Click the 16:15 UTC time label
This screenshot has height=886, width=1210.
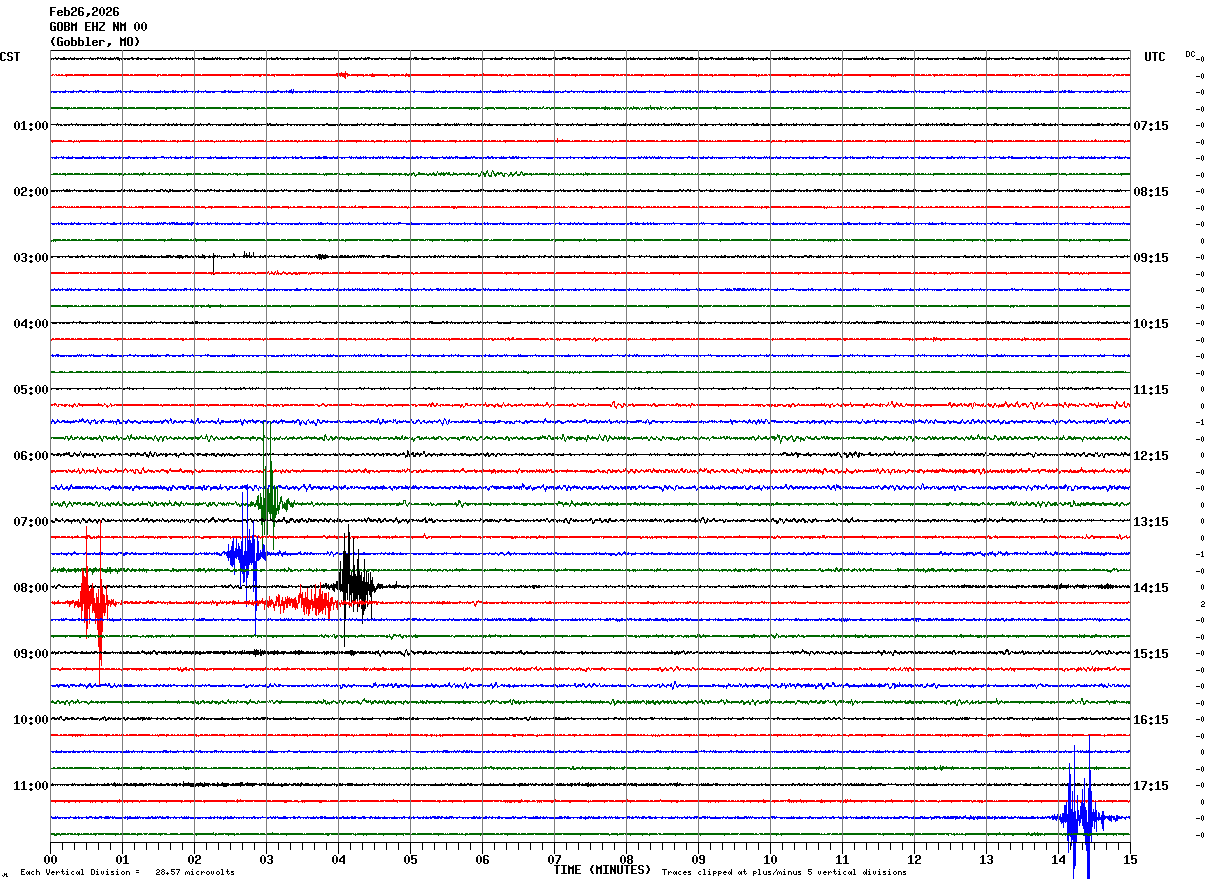pyautogui.click(x=1151, y=720)
